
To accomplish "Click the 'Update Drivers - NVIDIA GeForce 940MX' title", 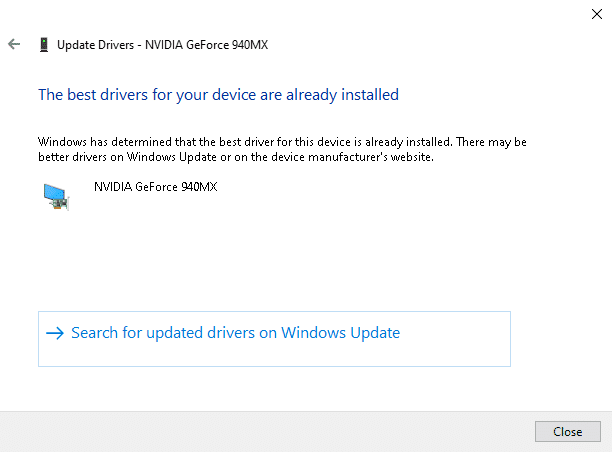I will pyautogui.click(x=162, y=45).
